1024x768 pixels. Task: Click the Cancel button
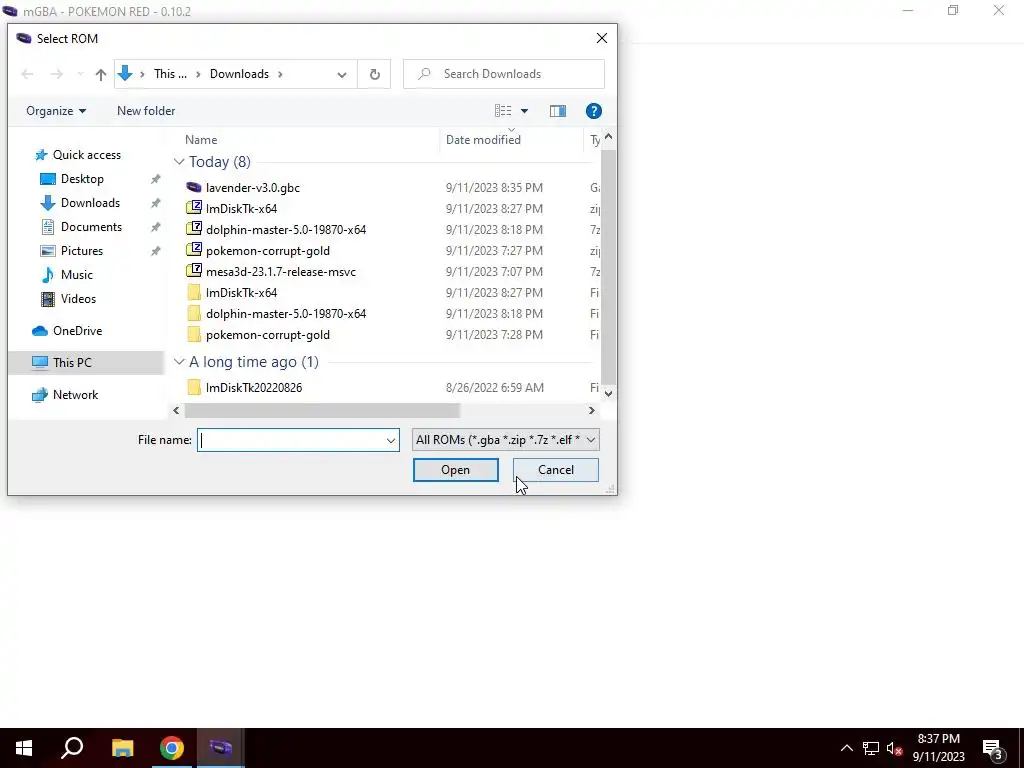coord(556,470)
